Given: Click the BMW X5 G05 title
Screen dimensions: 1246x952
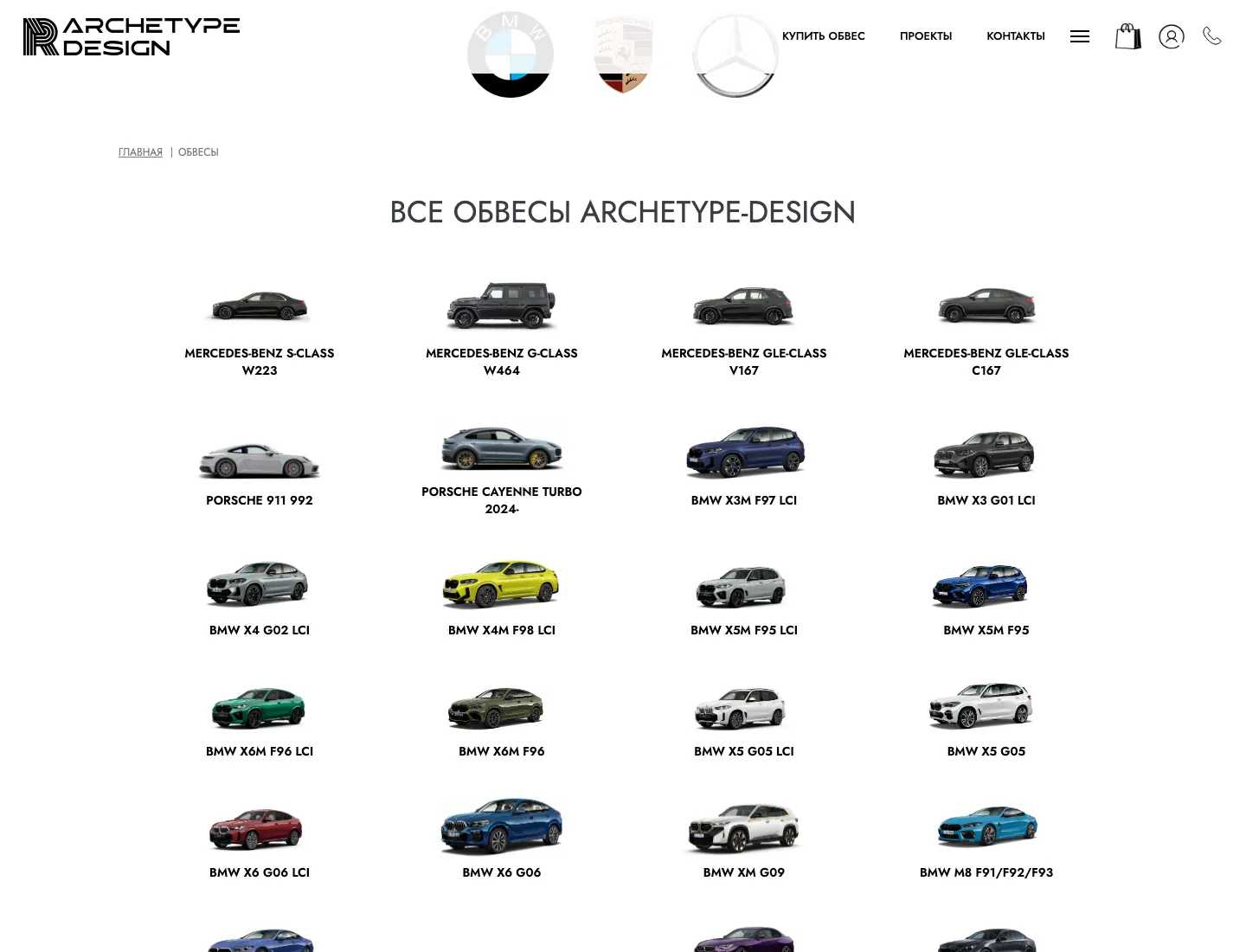Looking at the screenshot, I should pyautogui.click(x=986, y=751).
